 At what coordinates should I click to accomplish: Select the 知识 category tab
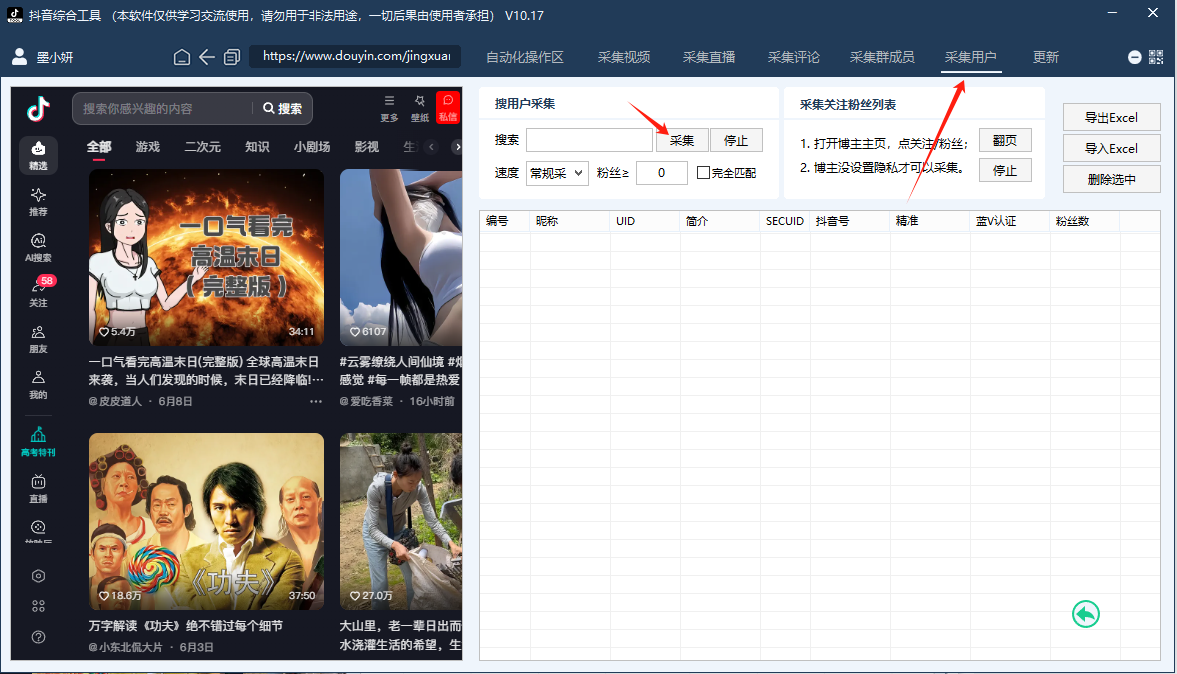pyautogui.click(x=257, y=147)
